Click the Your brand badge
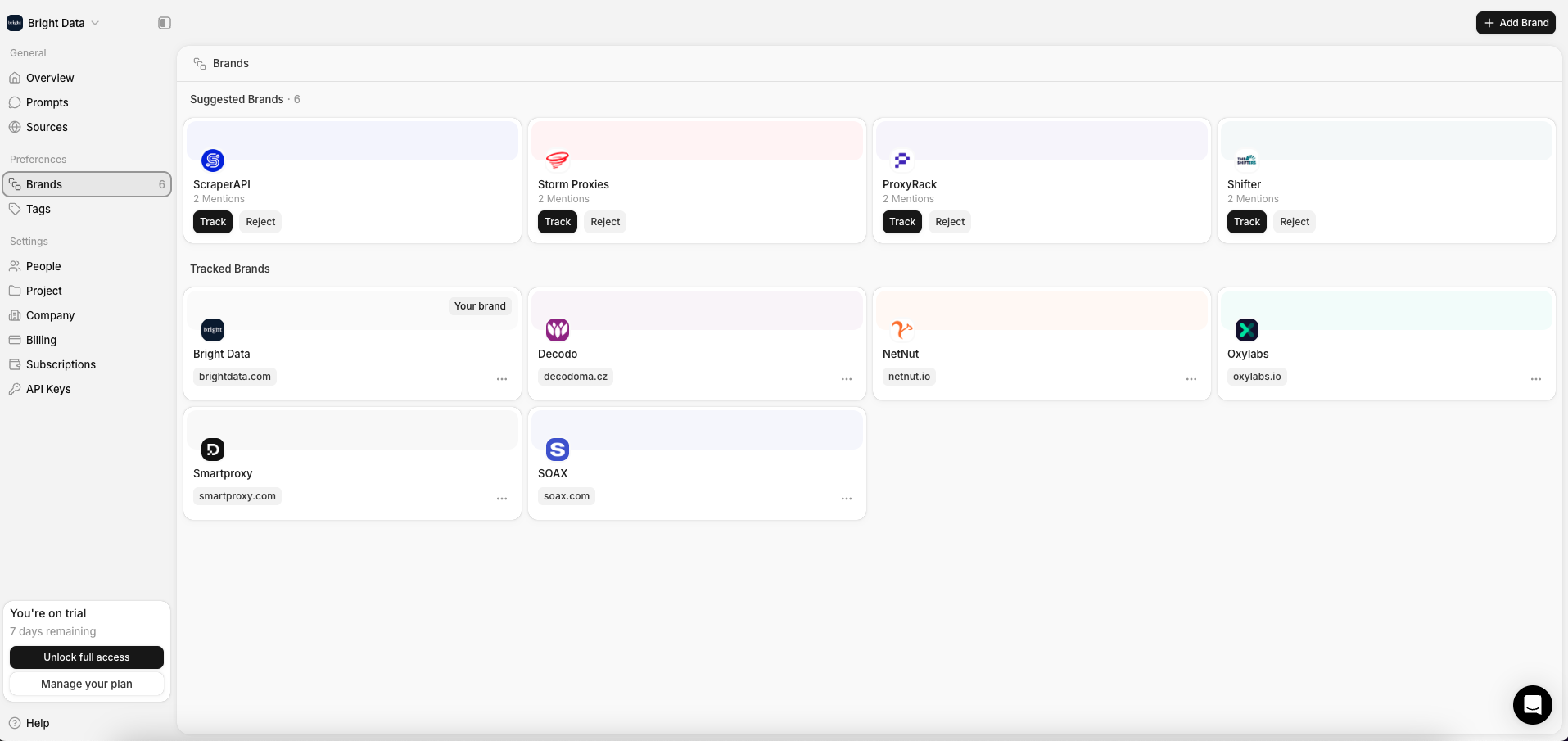This screenshot has height=741, width=1568. tap(480, 306)
